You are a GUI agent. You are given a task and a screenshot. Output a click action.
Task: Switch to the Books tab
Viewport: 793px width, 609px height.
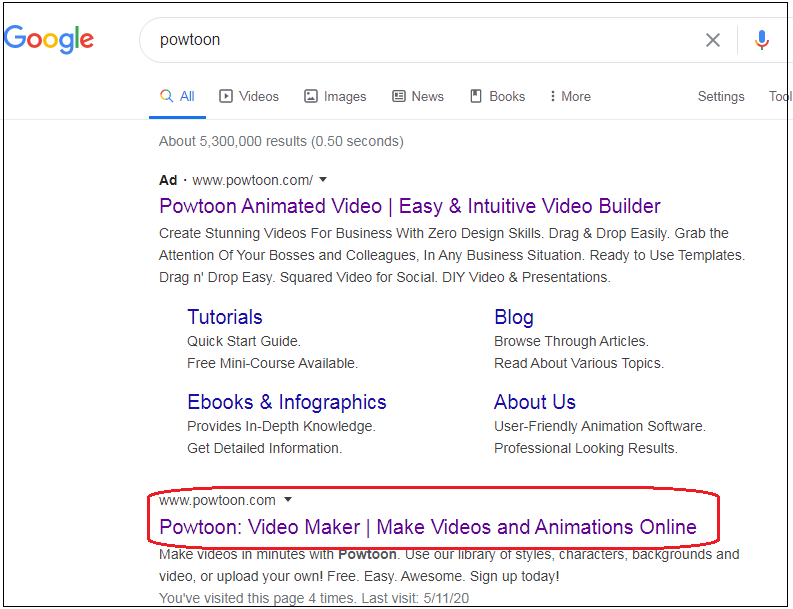point(498,96)
